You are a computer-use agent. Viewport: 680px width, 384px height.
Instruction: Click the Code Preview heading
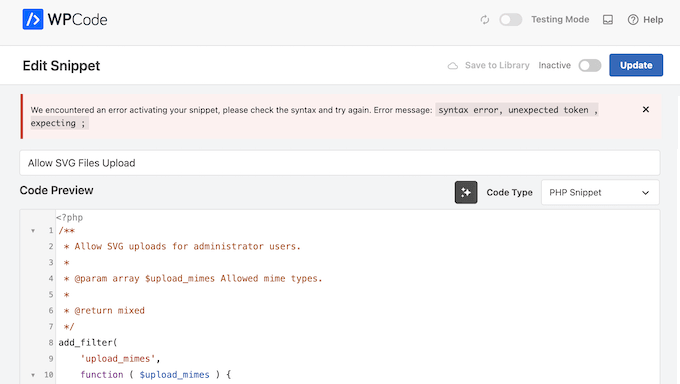click(x=56, y=190)
